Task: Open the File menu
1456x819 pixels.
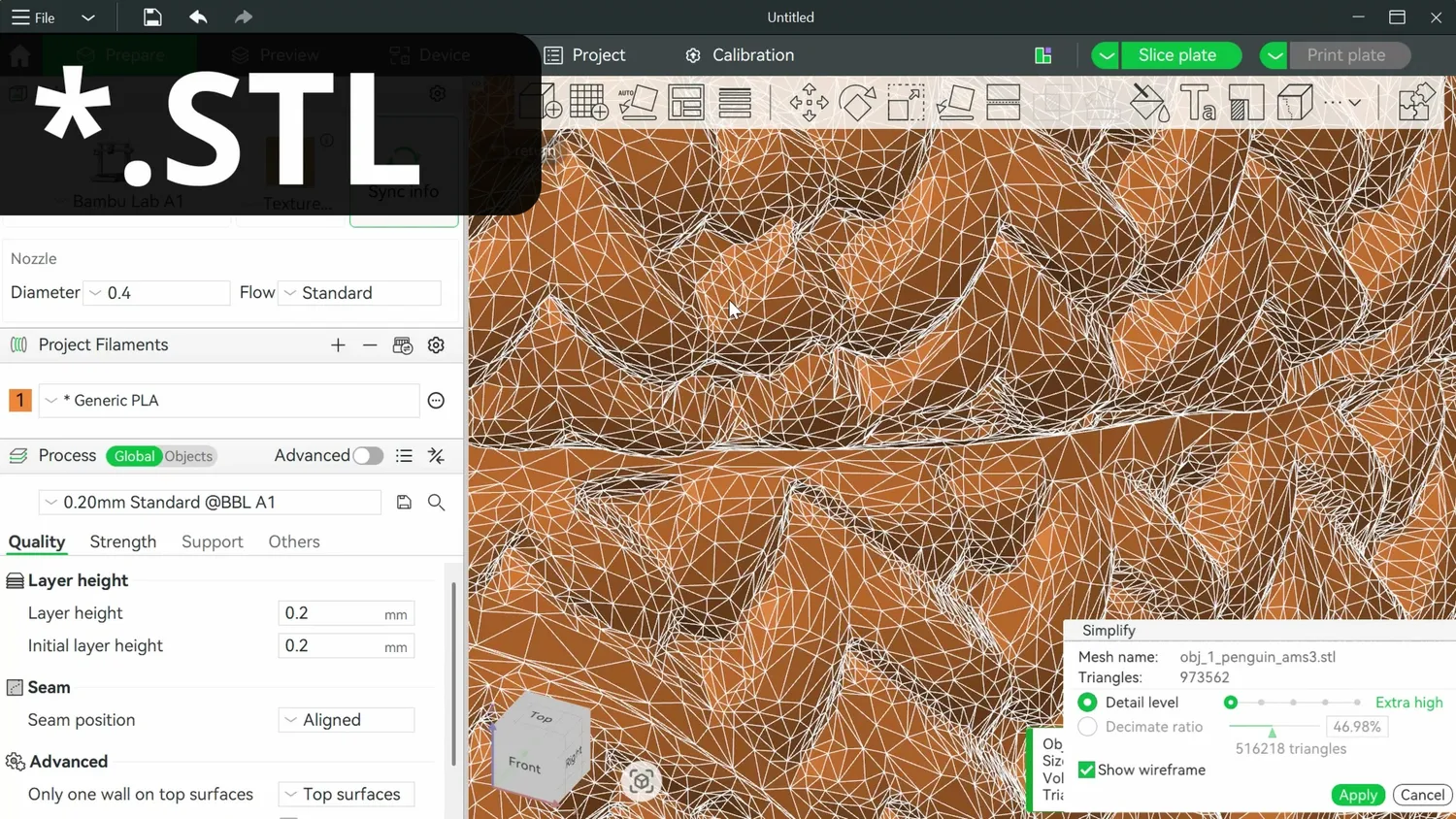Action: (x=33, y=17)
